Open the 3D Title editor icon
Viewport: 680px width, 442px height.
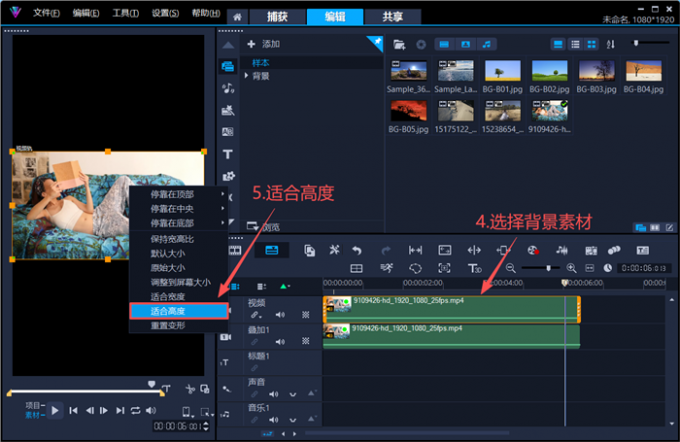tap(474, 268)
